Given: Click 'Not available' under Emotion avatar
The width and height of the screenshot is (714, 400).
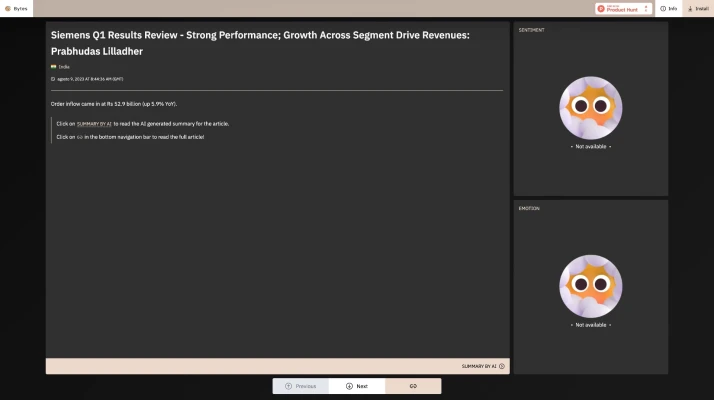Looking at the screenshot, I should tap(591, 325).
